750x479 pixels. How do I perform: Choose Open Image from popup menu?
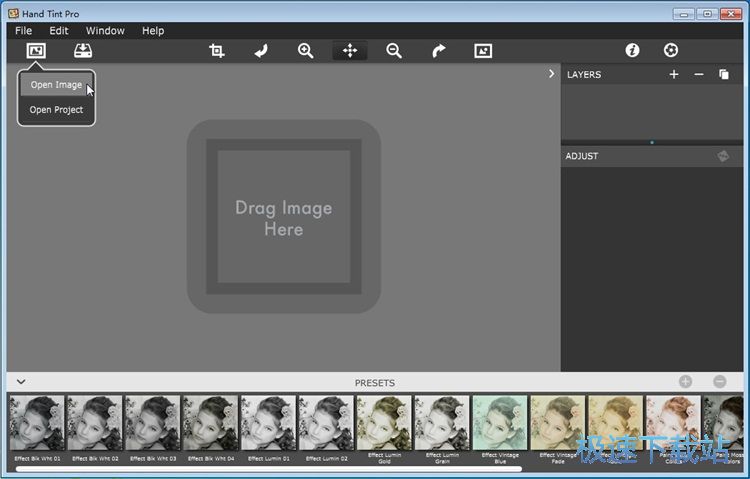tap(56, 85)
